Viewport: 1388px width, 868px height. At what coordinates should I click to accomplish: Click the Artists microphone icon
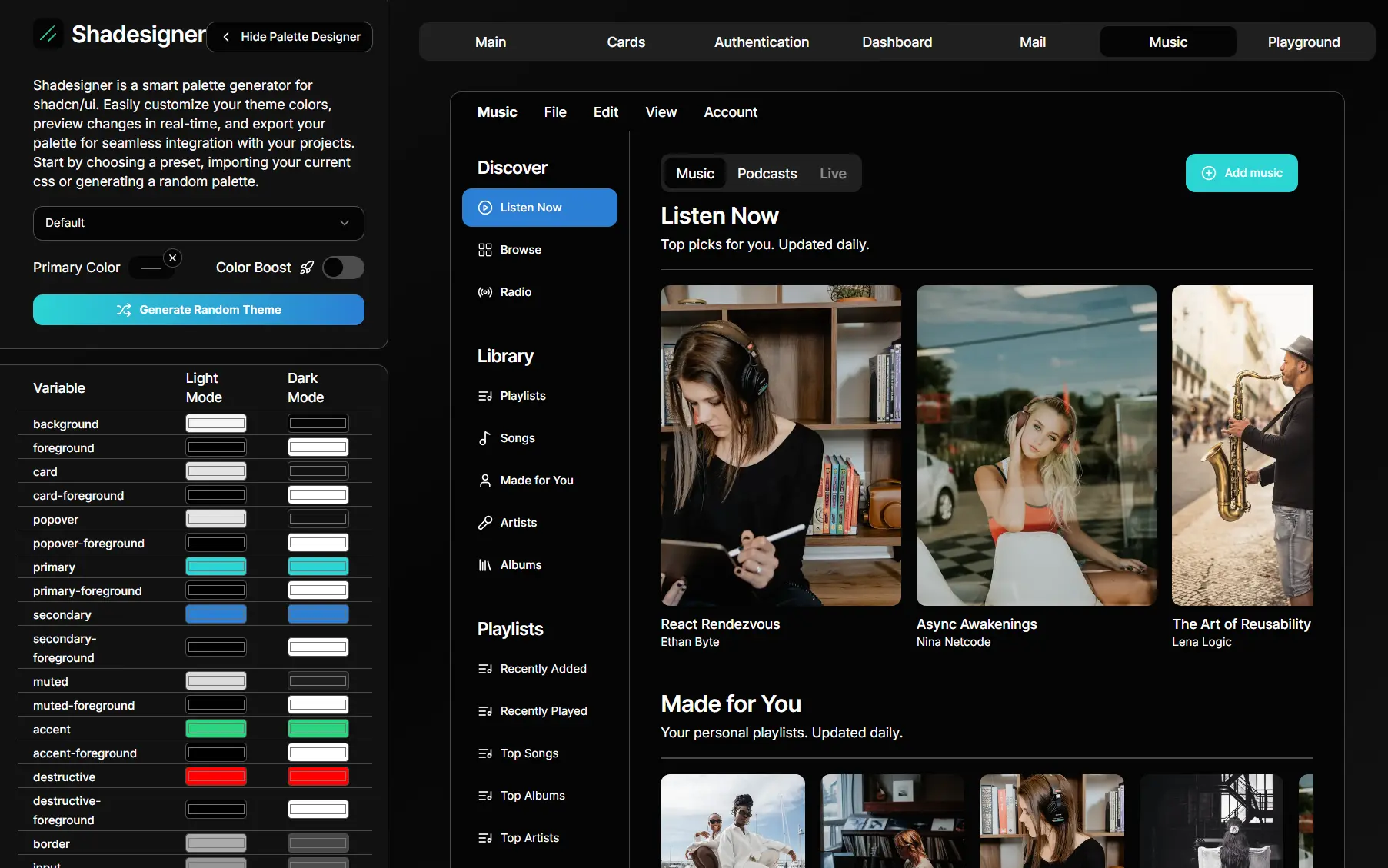click(484, 523)
